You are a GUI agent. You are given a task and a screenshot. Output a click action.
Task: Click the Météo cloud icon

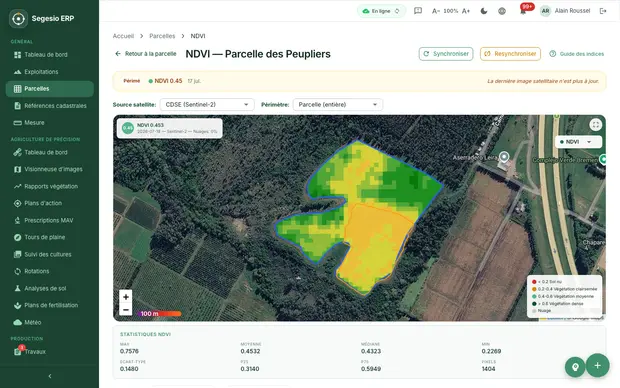[17, 322]
